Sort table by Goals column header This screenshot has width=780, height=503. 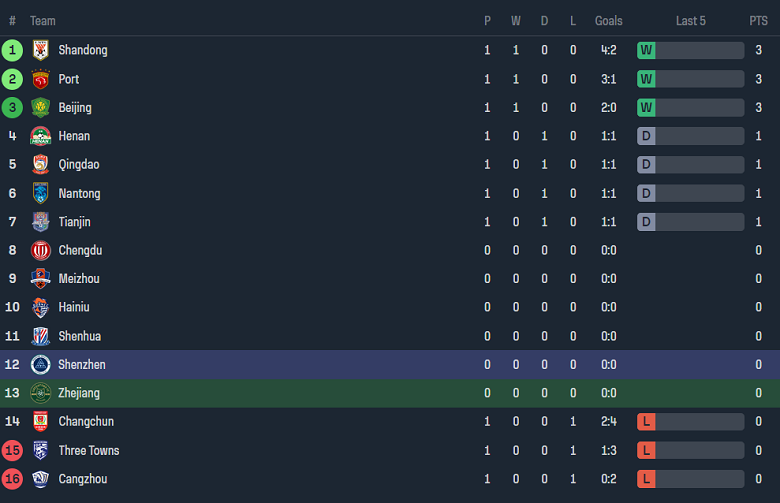(x=608, y=21)
